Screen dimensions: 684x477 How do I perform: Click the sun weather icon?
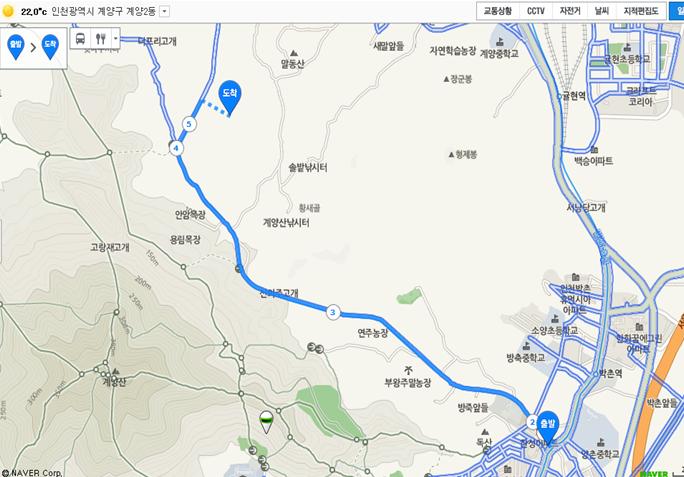point(8,11)
